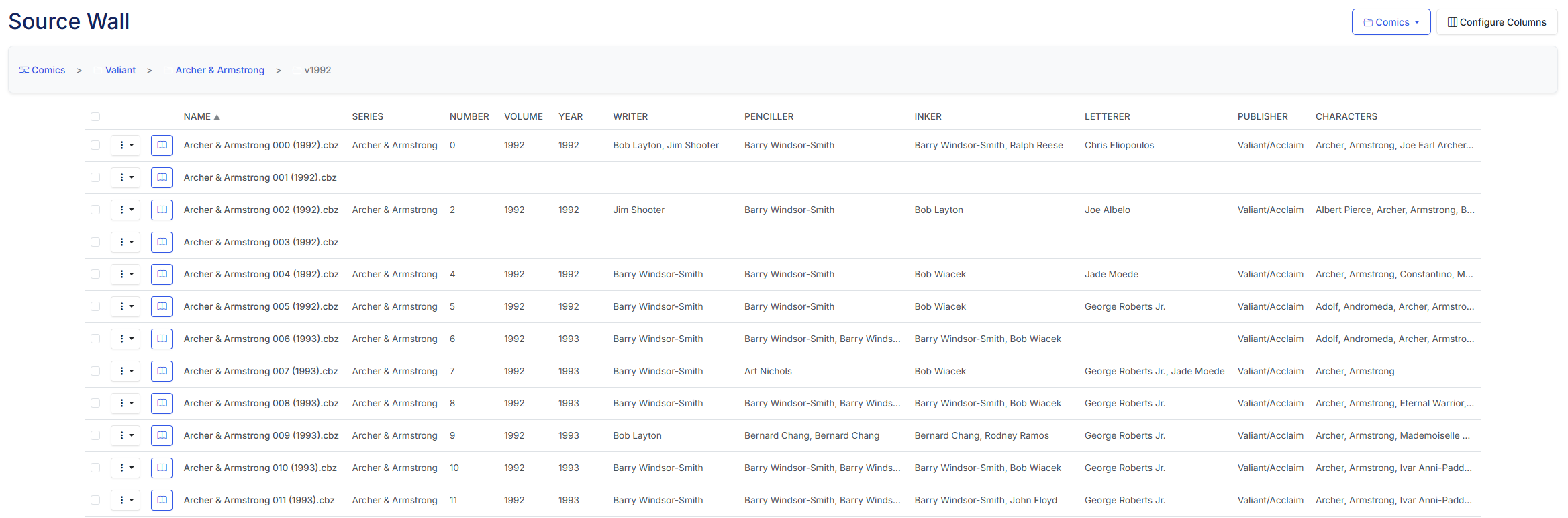This screenshot has width=1568, height=518.
Task: Click book icon for issue 007 (1993)
Action: (x=162, y=371)
